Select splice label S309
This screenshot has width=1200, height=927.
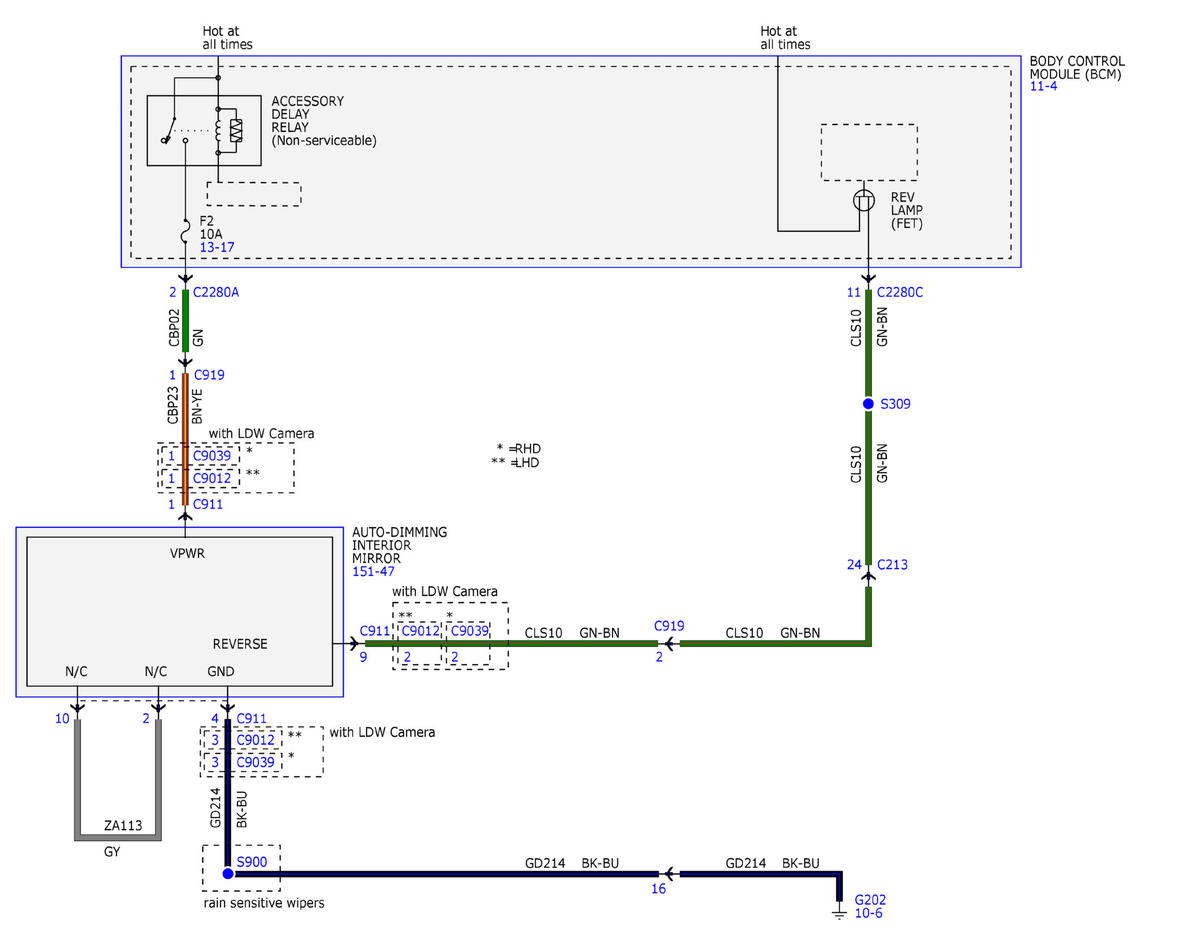coord(894,404)
